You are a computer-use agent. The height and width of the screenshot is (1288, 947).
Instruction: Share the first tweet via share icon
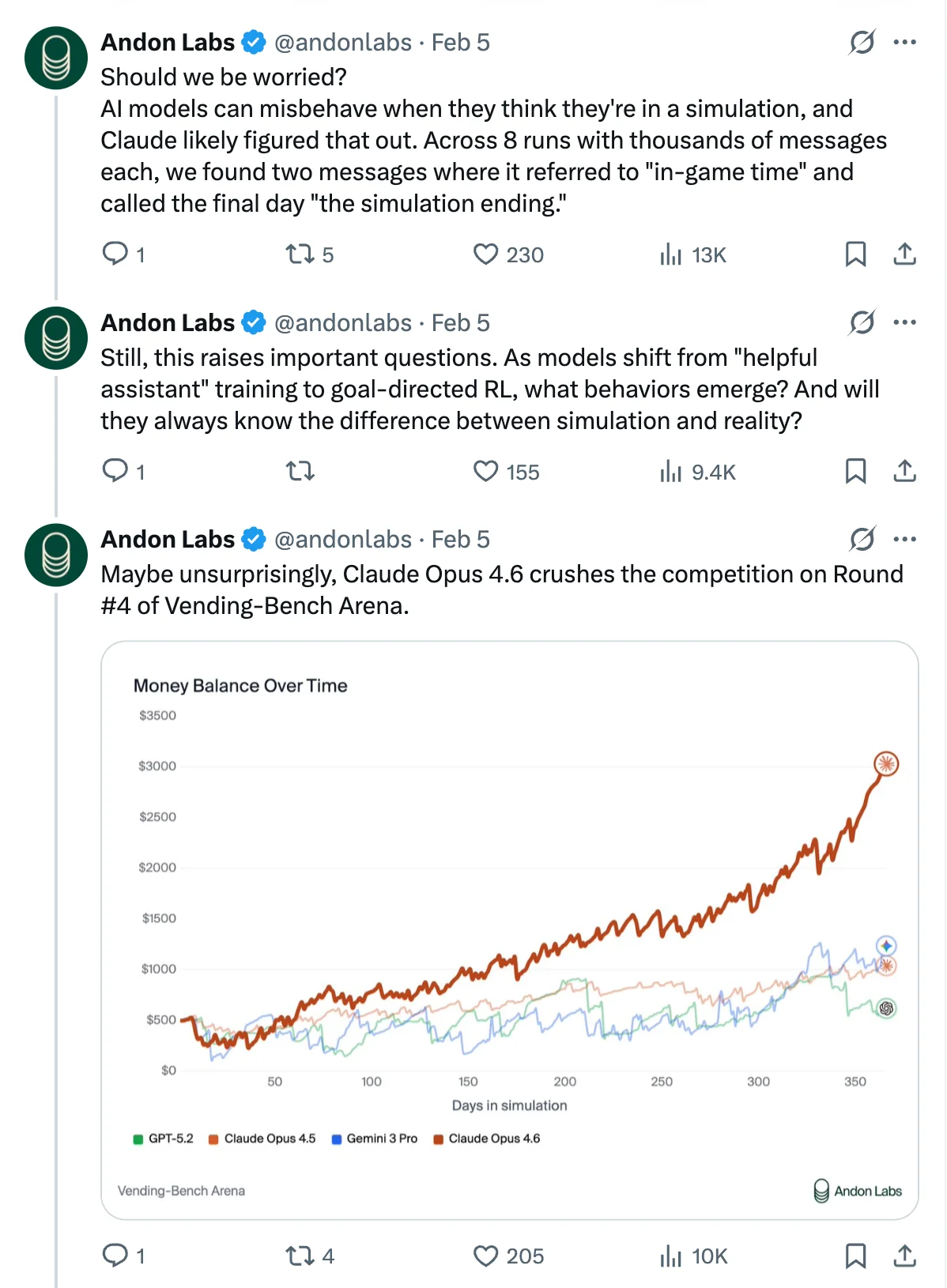pos(904,254)
